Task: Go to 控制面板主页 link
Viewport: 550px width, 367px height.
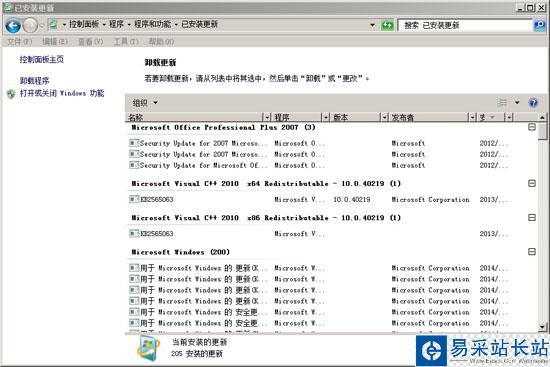Action: [x=42, y=59]
